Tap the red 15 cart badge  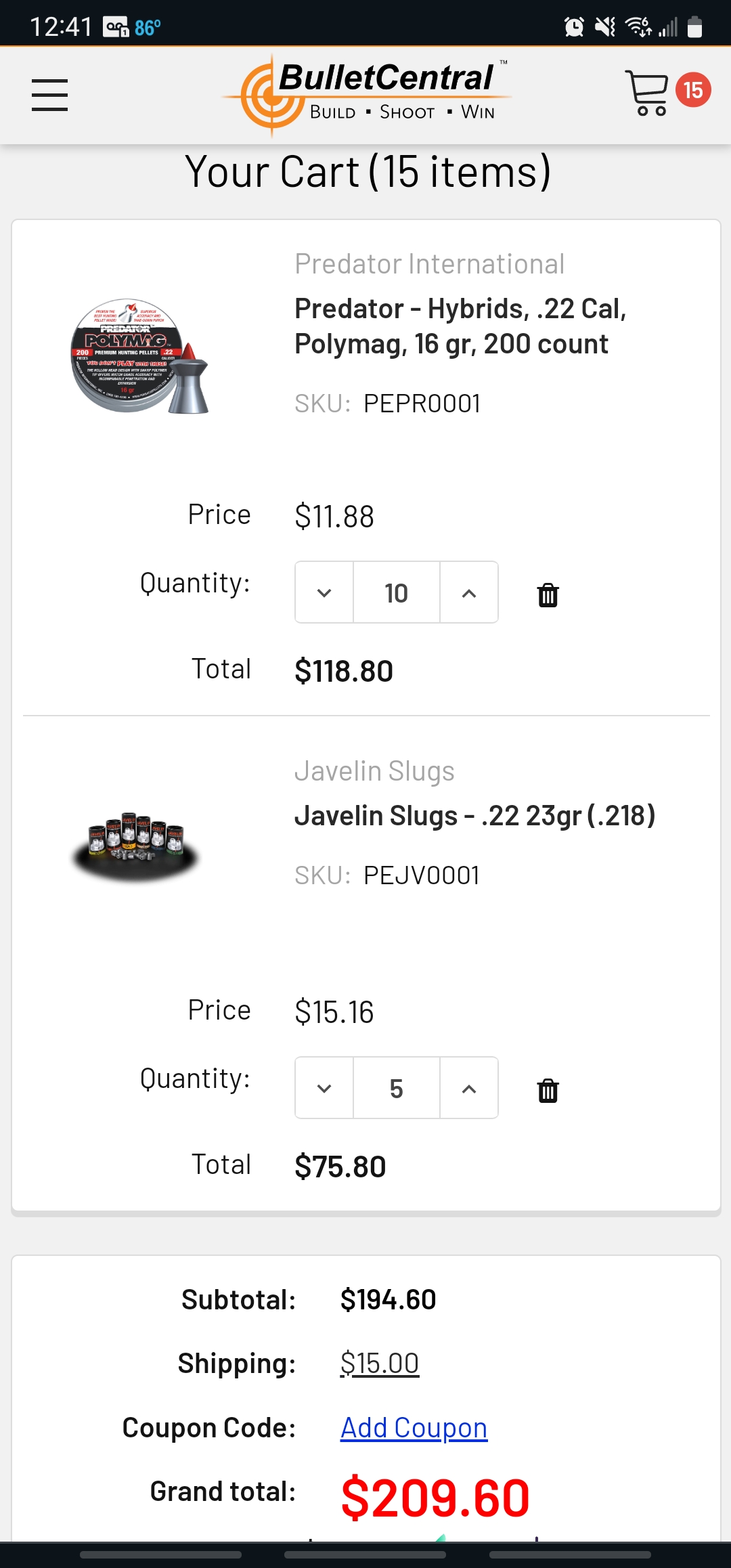tap(693, 89)
